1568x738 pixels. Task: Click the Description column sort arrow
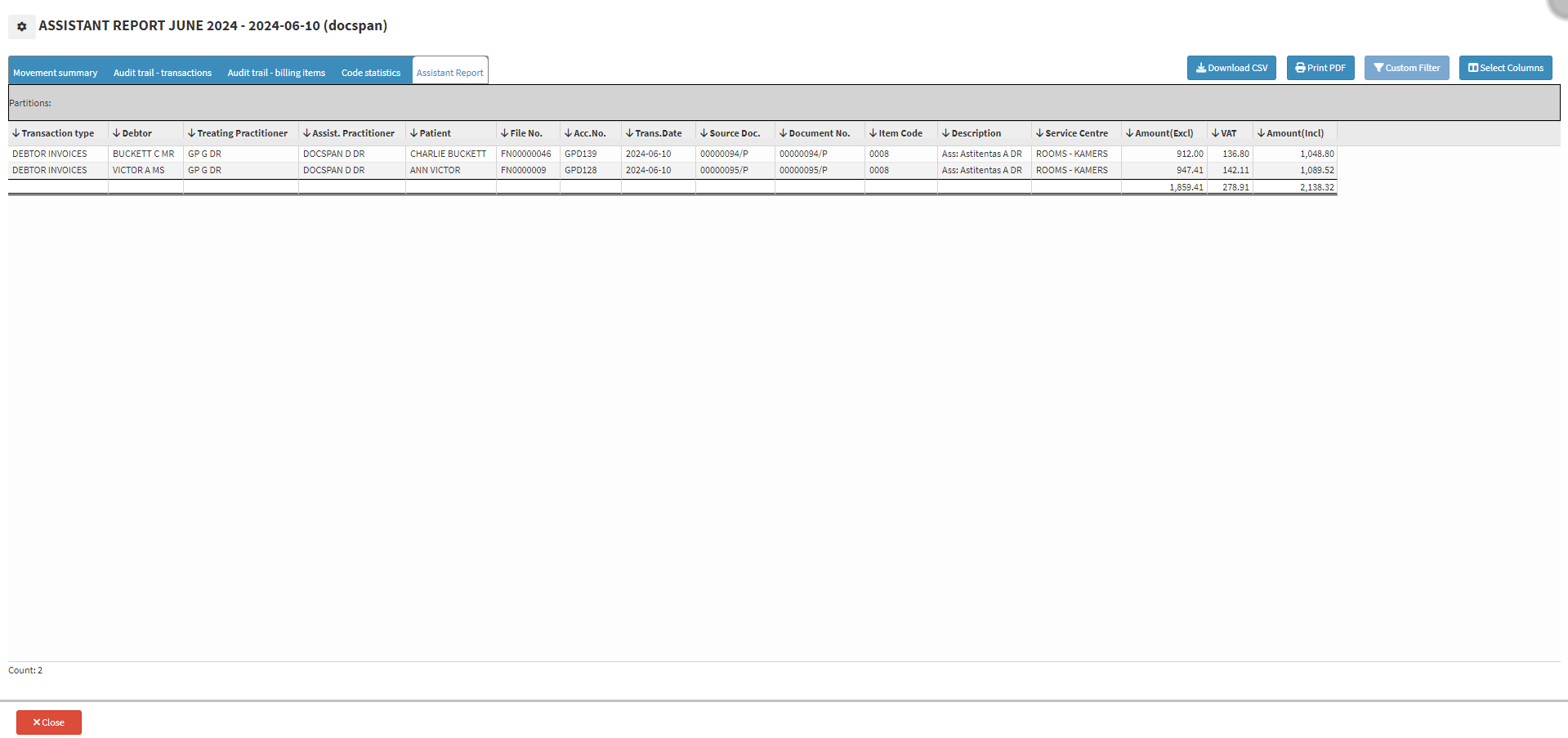coord(945,133)
